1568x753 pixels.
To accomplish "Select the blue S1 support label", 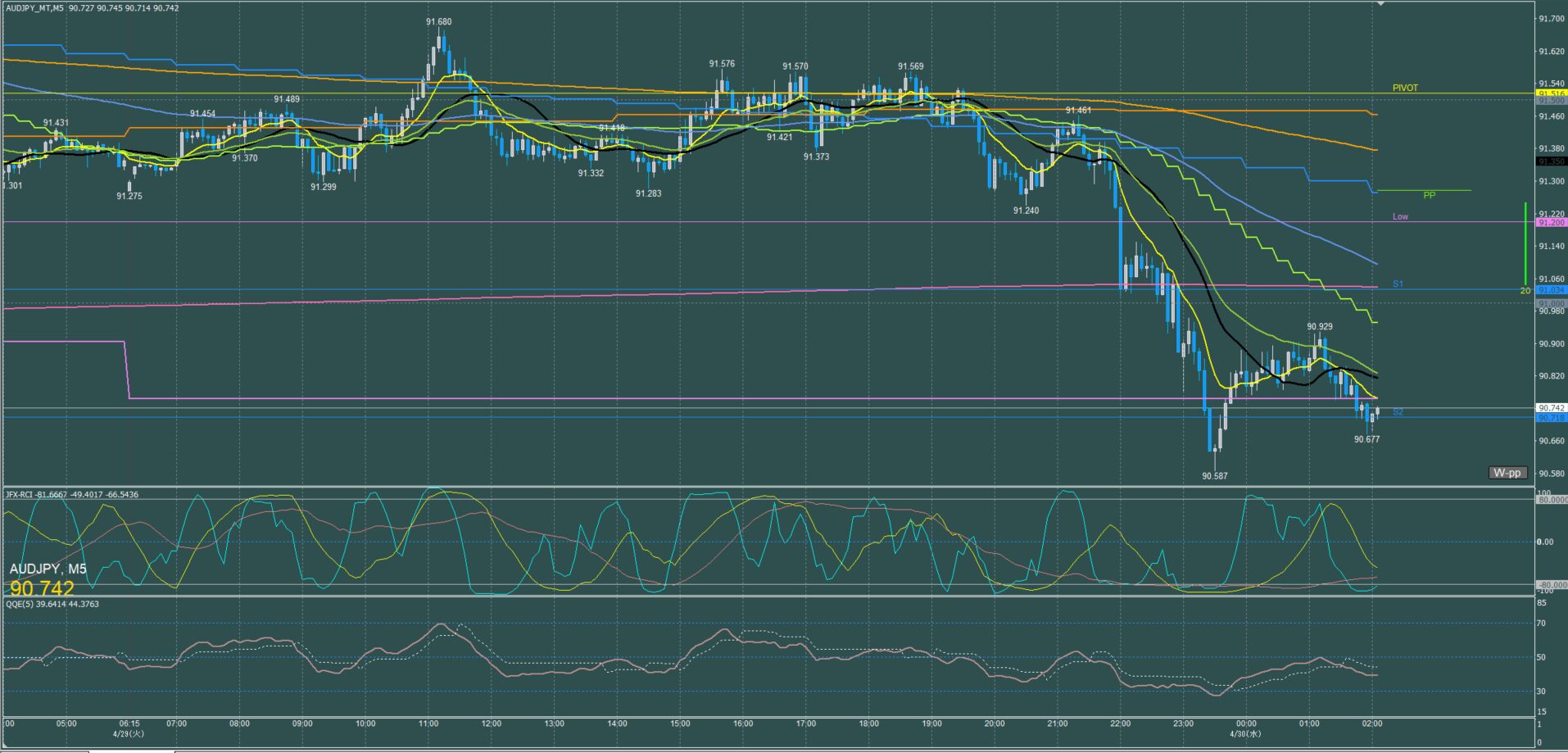I will pos(1398,284).
